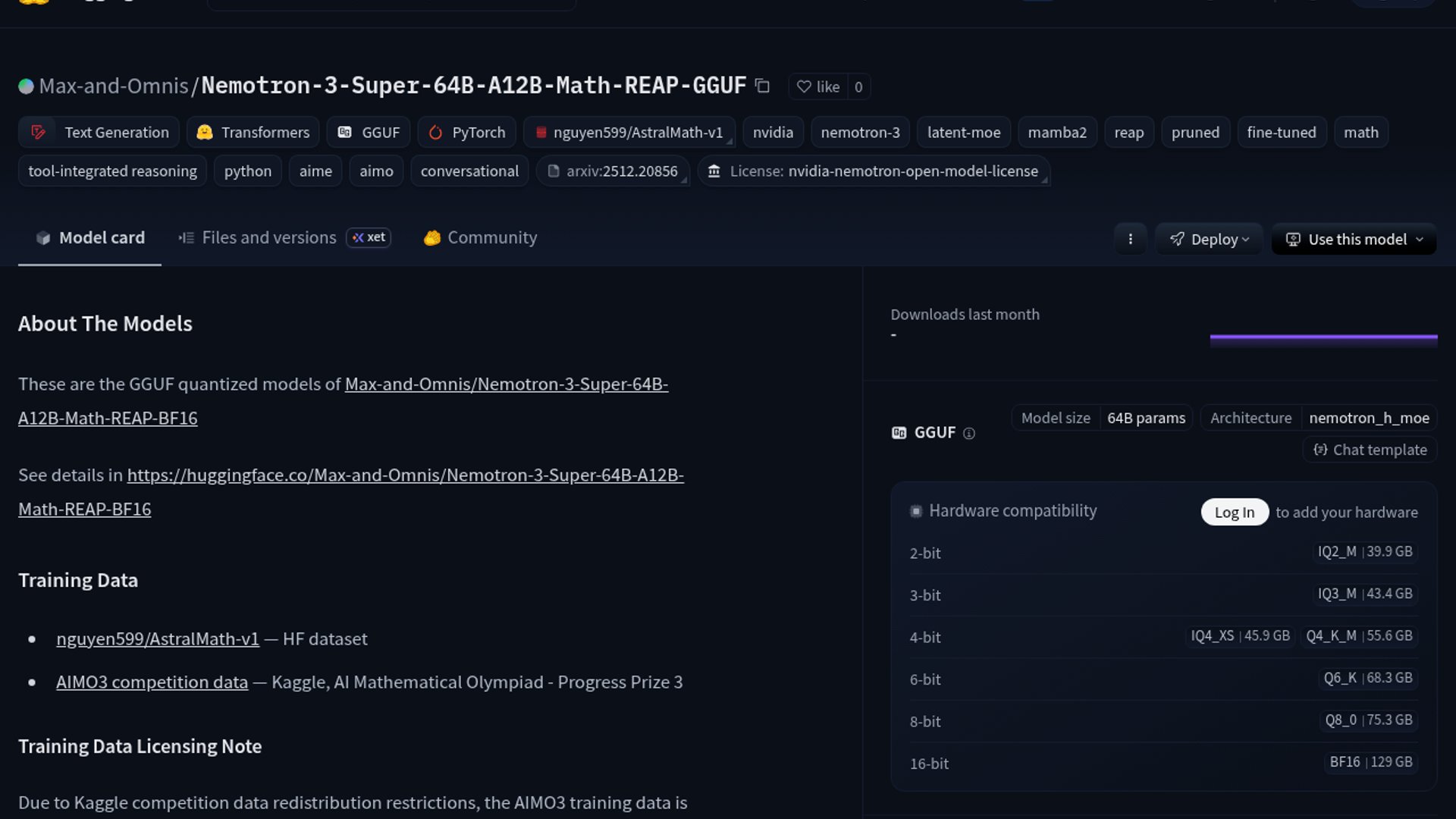Viewport: 1456px width, 819px height.
Task: Copy the model name with the copy icon
Action: click(x=763, y=86)
